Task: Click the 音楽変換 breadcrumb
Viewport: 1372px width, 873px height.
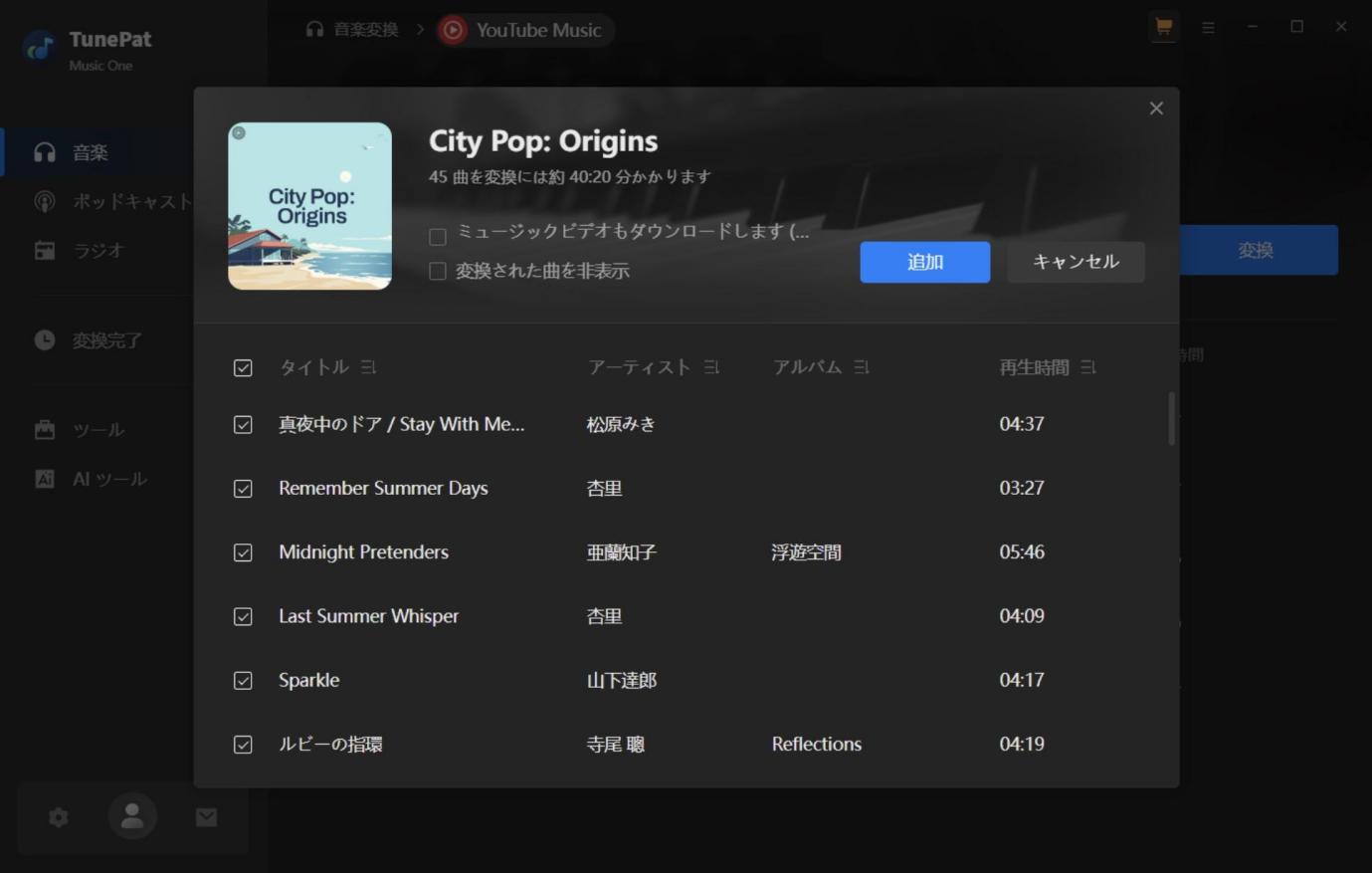Action: tap(365, 30)
